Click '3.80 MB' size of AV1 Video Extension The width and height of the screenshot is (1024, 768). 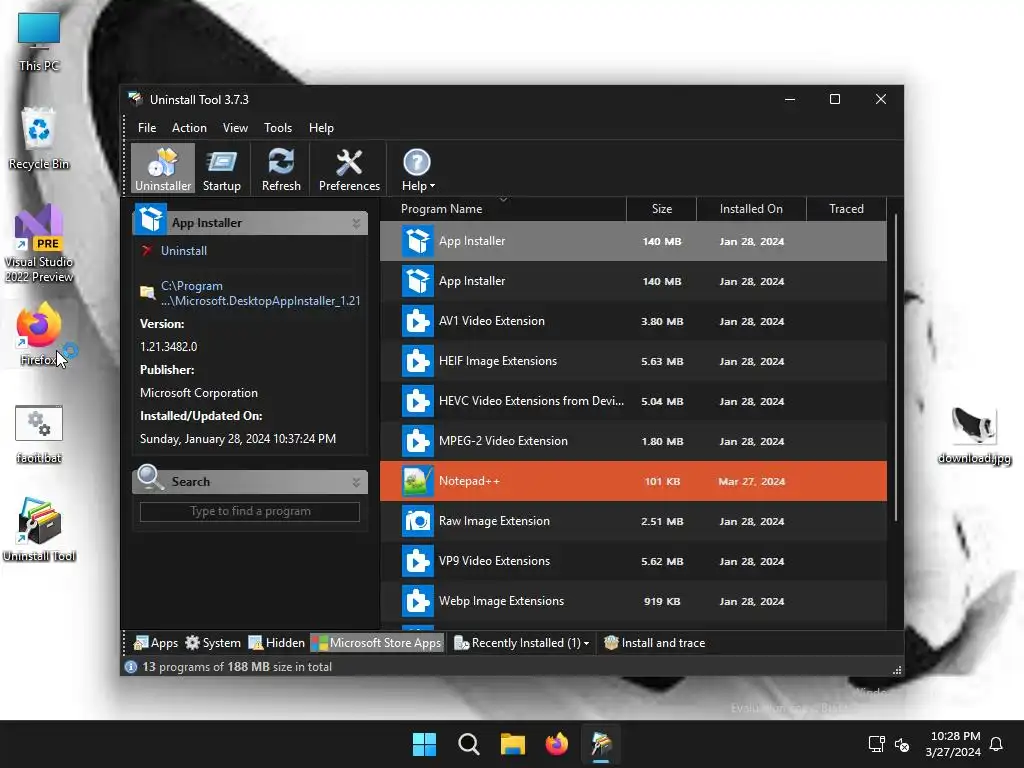[662, 322]
